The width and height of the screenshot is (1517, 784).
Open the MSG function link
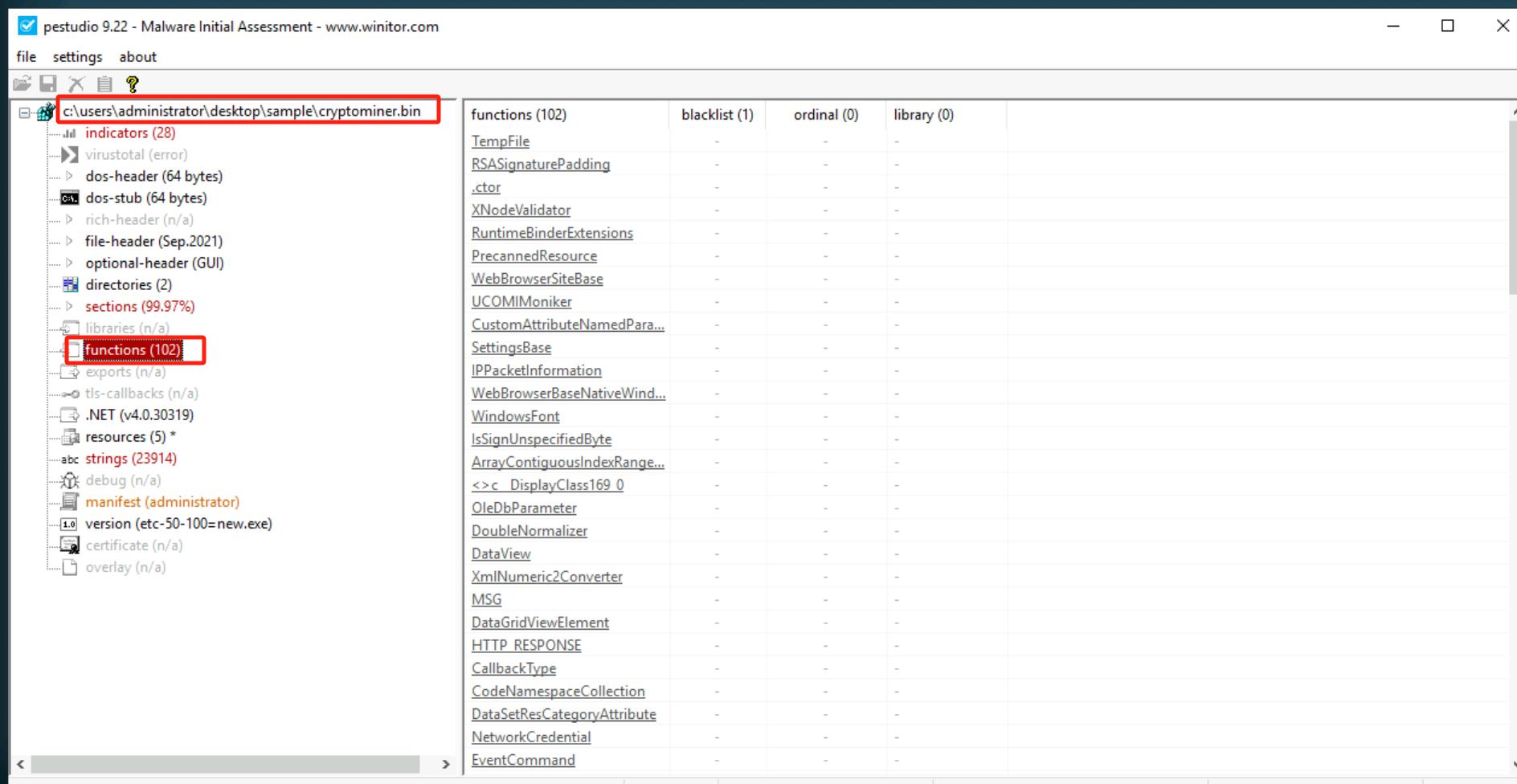pos(486,600)
